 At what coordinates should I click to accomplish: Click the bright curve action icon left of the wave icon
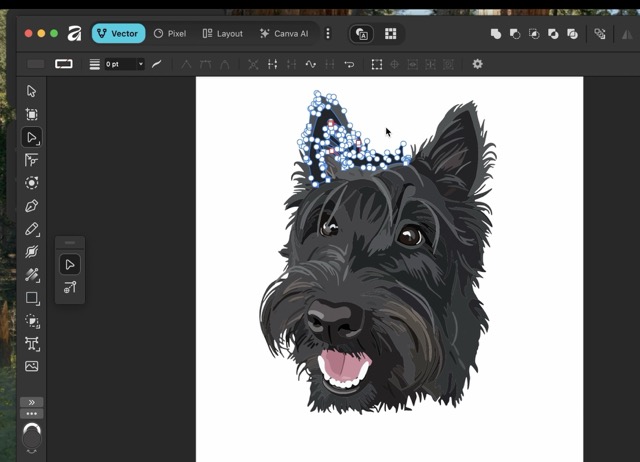pos(272,64)
